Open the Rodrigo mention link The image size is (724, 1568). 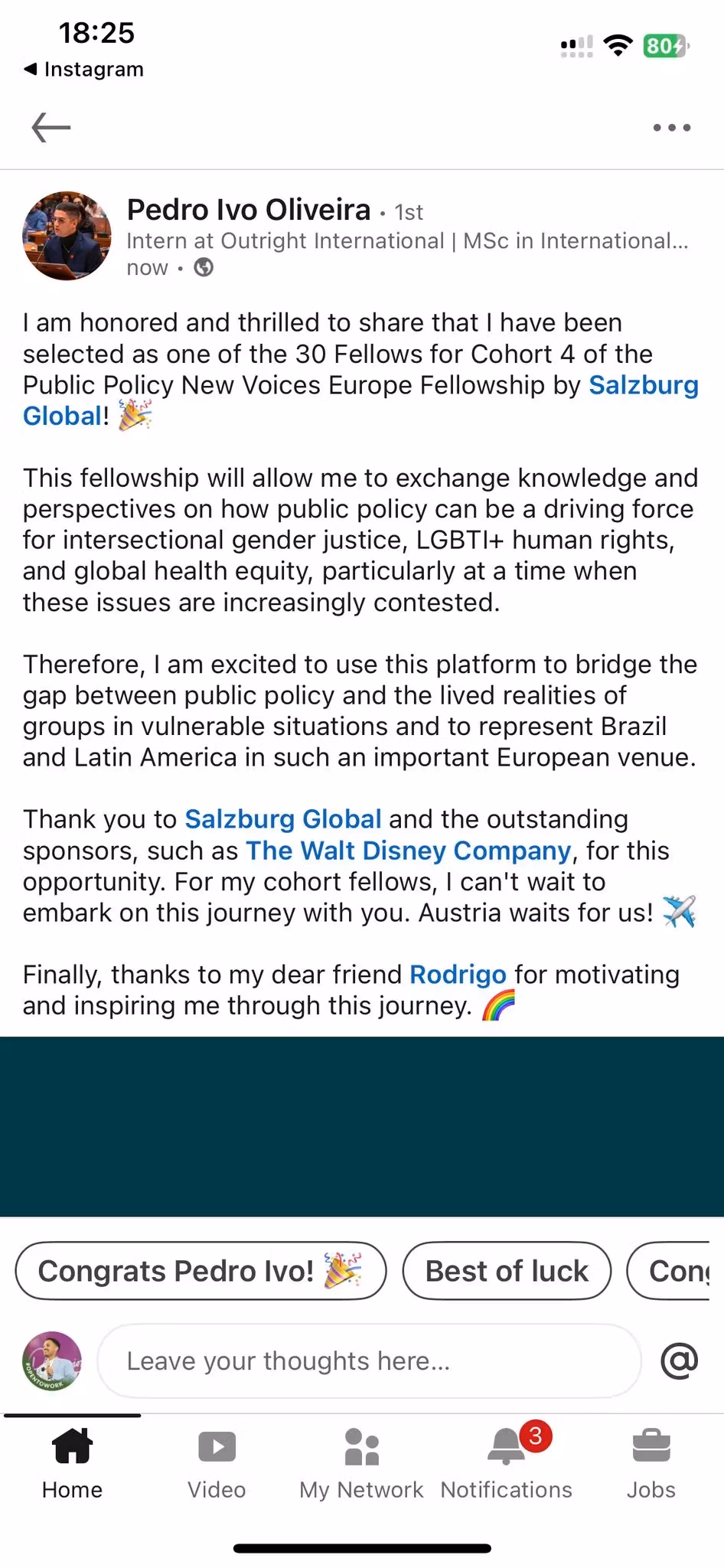pos(458,975)
